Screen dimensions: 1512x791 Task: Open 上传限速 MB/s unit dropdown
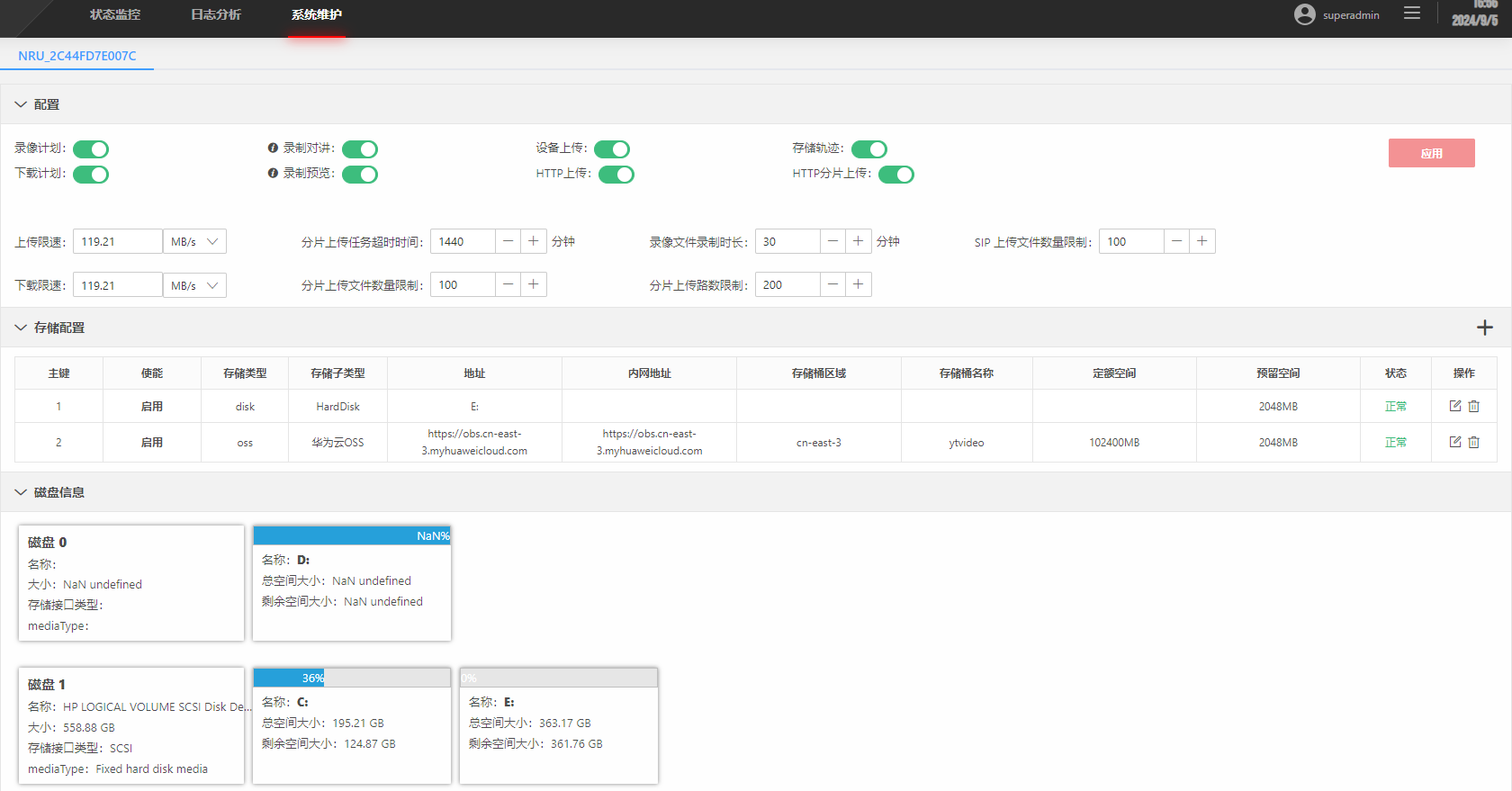click(194, 241)
